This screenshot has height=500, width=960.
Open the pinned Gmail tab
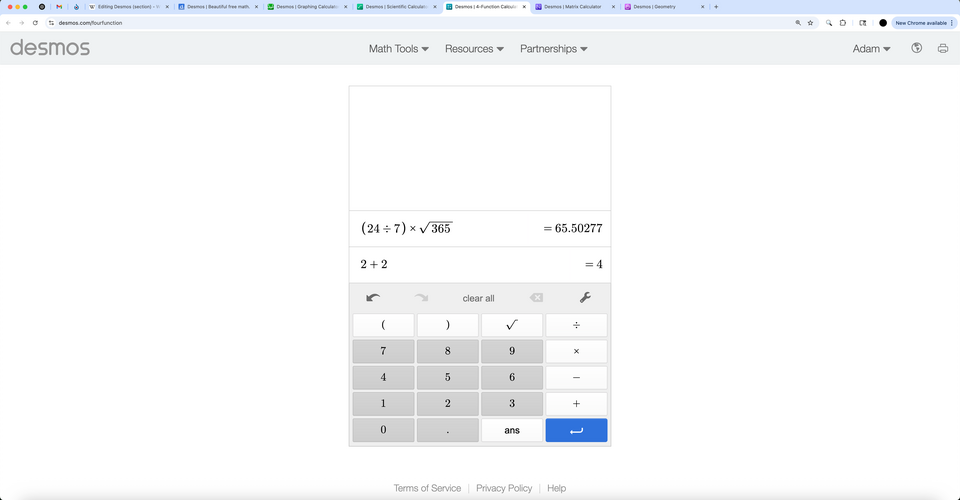59,7
